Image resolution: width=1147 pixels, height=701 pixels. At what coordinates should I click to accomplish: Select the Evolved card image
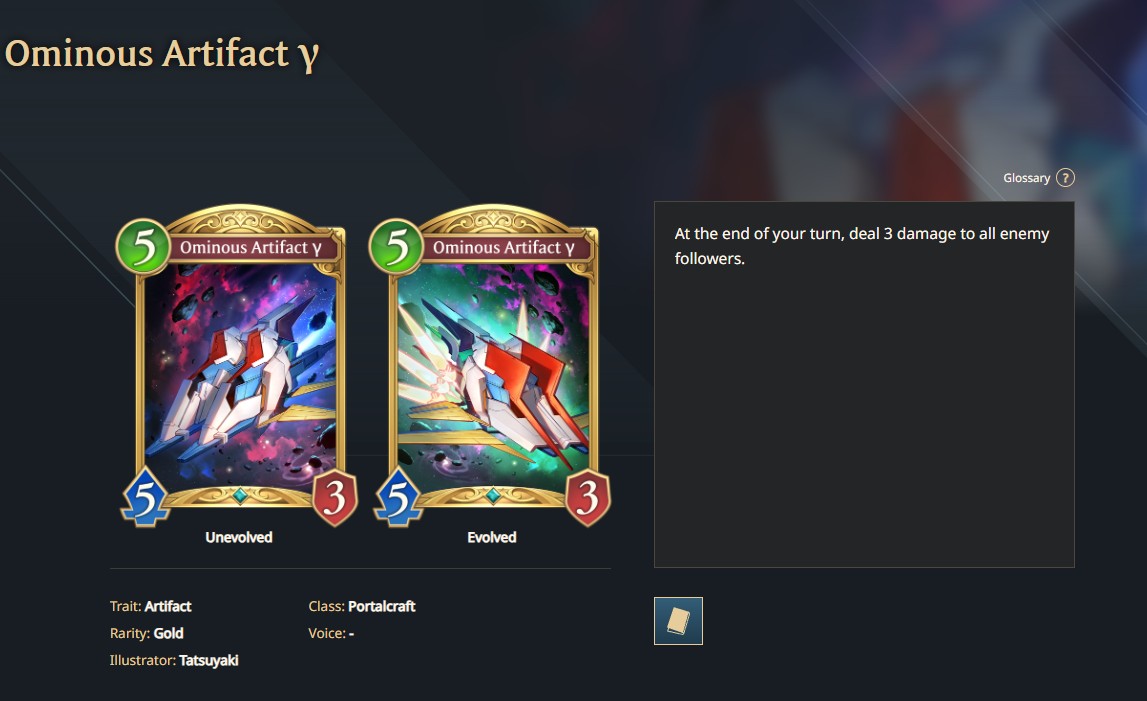tap(492, 366)
